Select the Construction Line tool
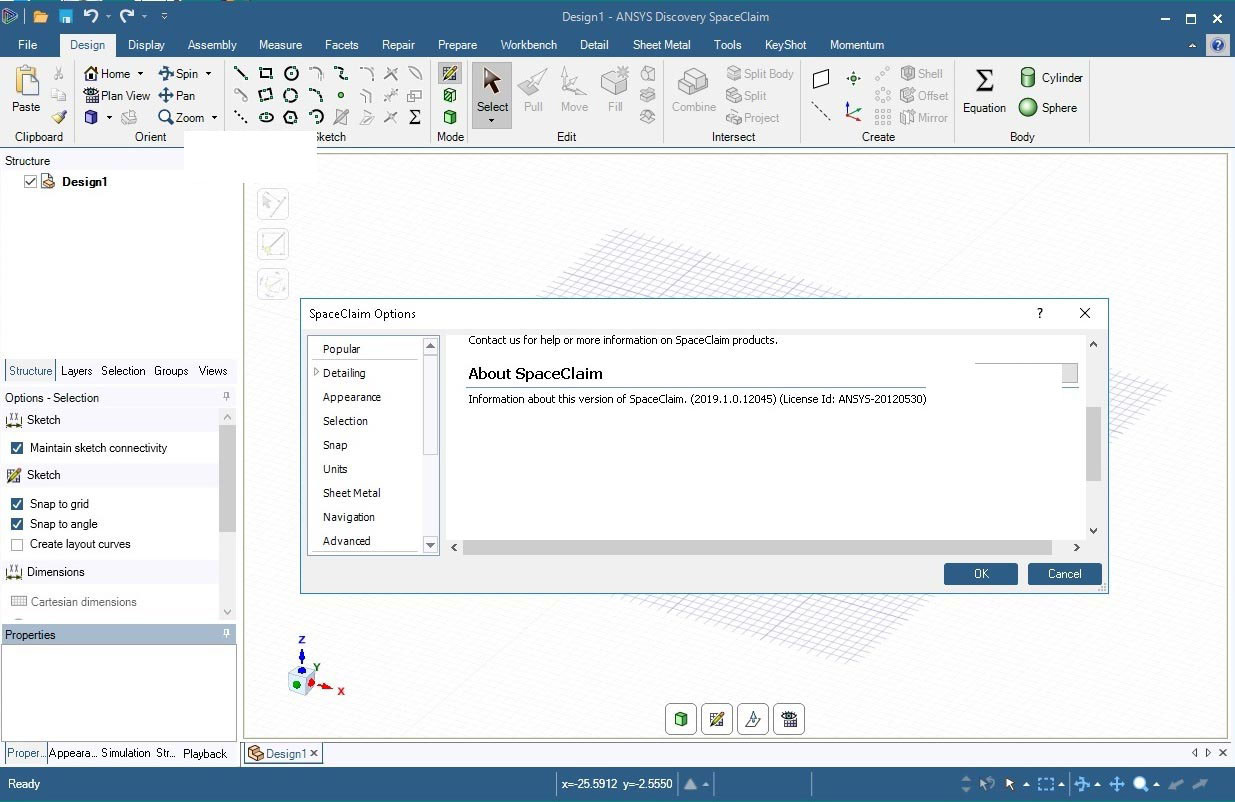This screenshot has width=1235, height=802. click(241, 117)
